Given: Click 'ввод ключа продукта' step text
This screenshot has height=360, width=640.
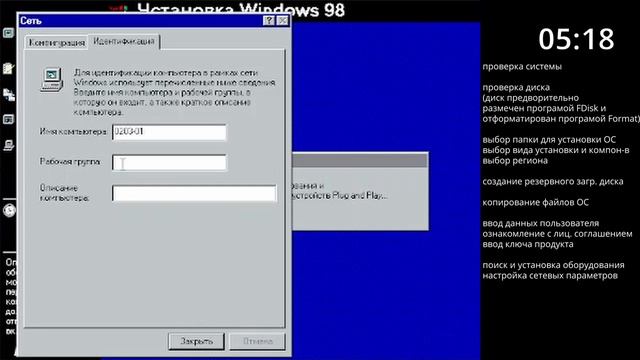Looking at the screenshot, I should [528, 244].
